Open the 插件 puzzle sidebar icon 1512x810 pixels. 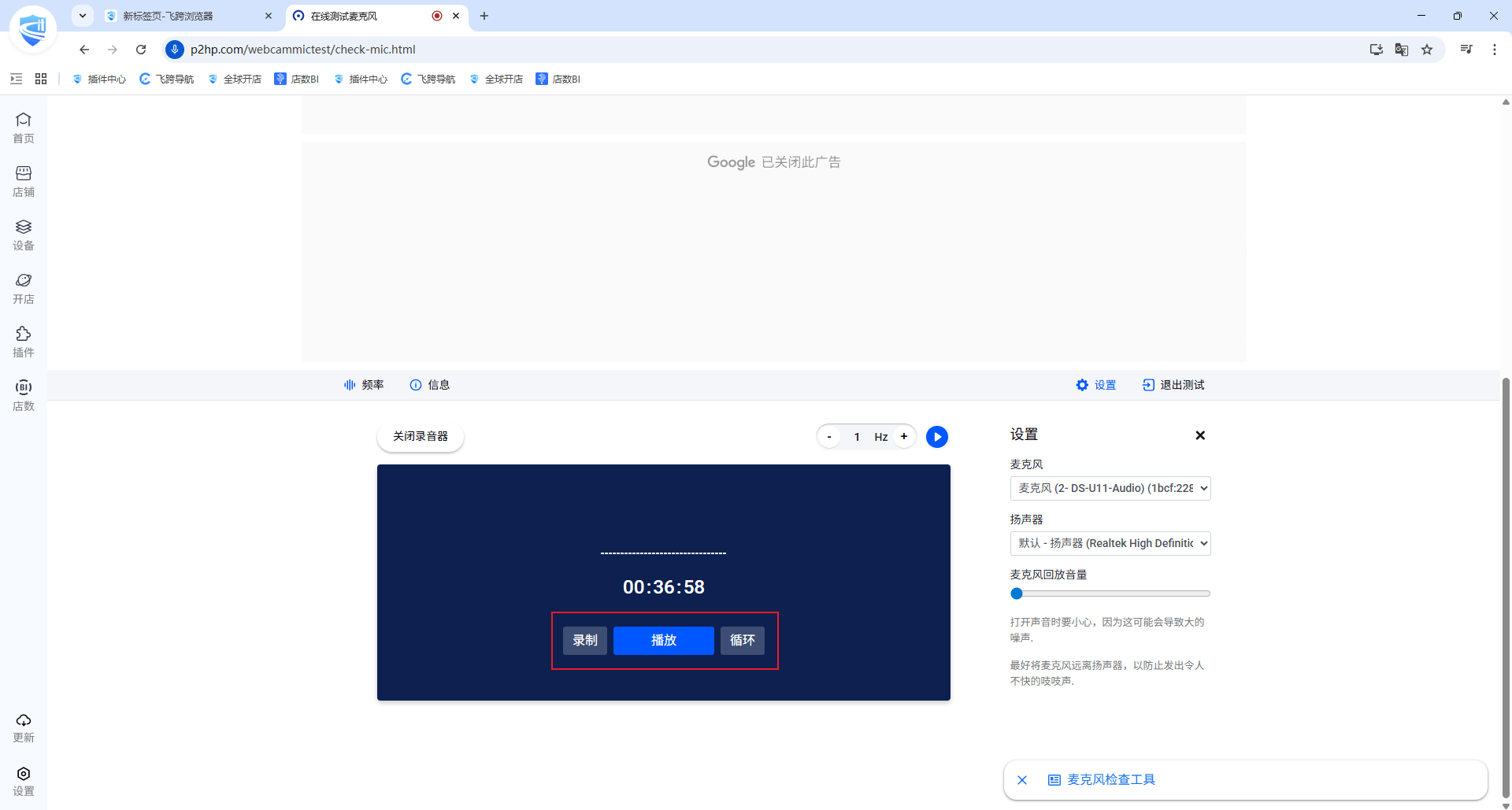tap(24, 342)
